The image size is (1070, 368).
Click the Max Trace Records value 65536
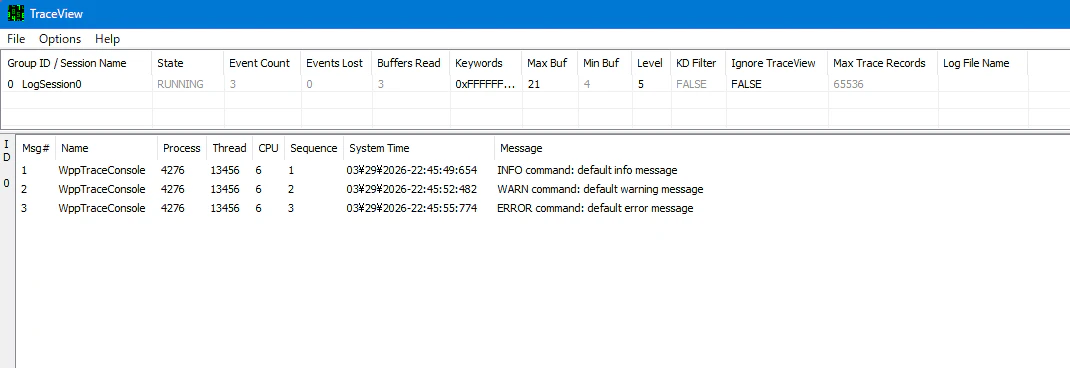coord(848,84)
